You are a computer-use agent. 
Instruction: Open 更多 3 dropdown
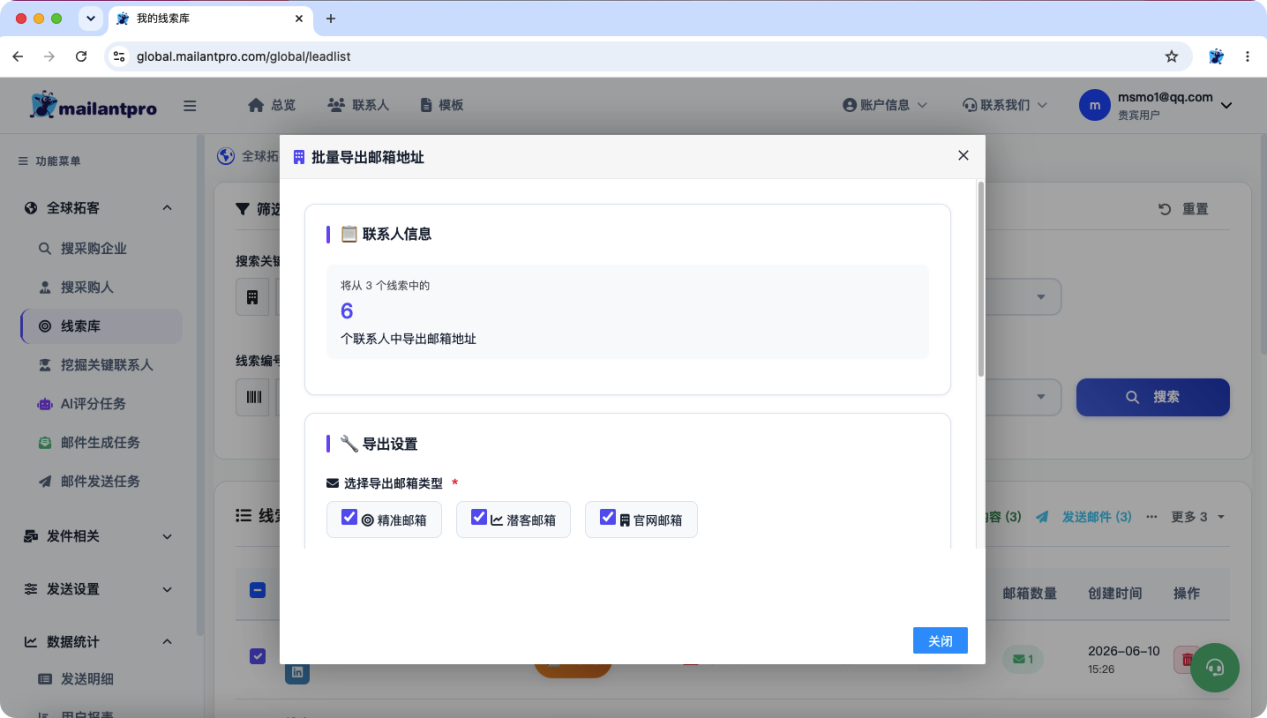1198,517
